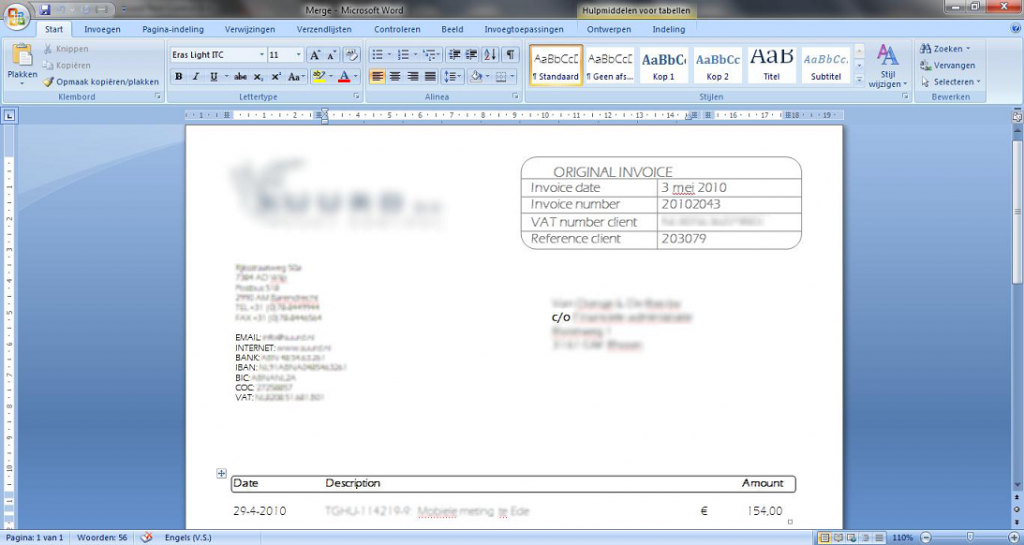Click the red font color button
This screenshot has width=1024, height=545.
(x=344, y=76)
